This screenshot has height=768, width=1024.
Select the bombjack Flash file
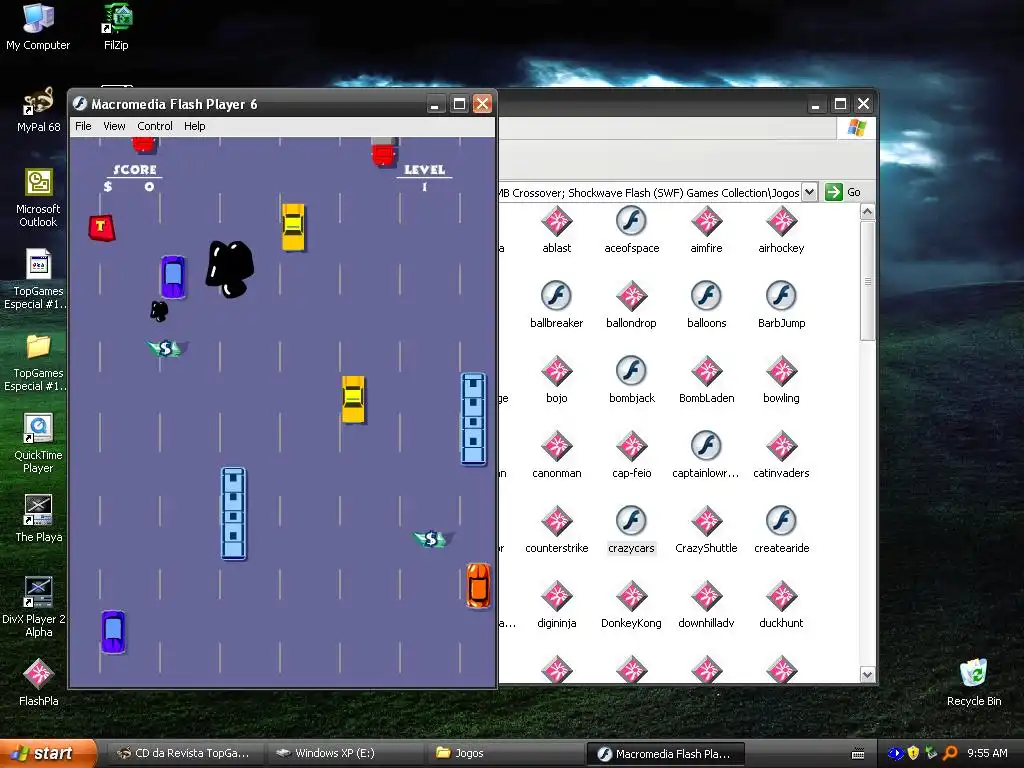tap(632, 372)
